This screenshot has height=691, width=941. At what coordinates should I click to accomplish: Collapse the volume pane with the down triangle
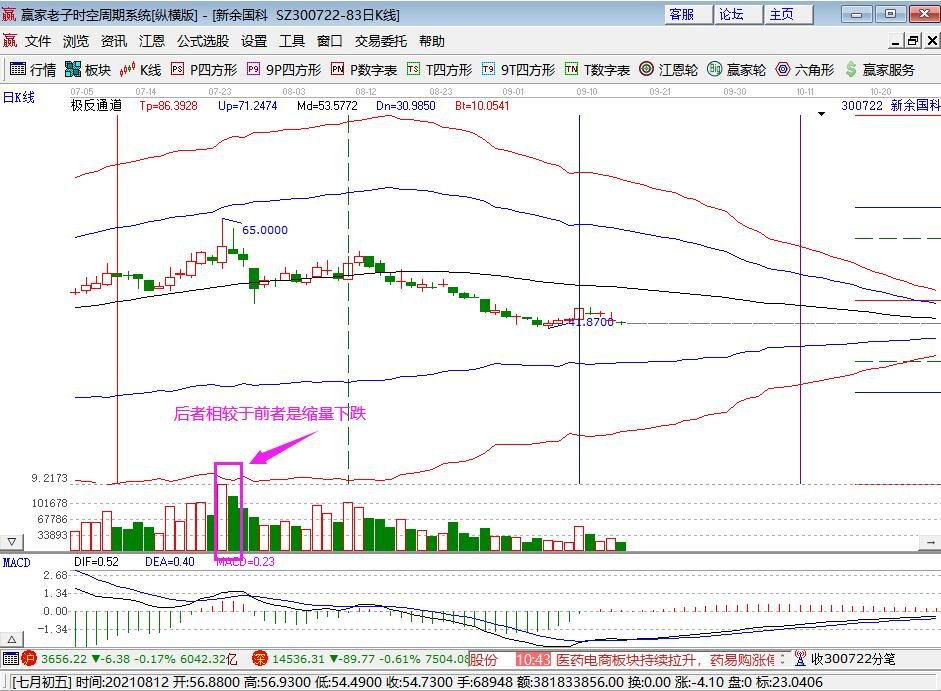(x=11, y=542)
